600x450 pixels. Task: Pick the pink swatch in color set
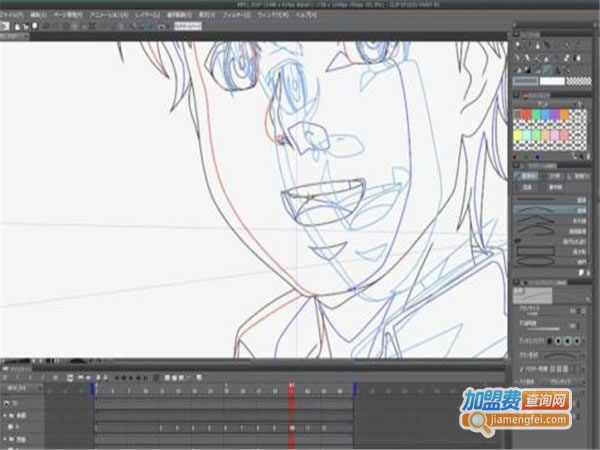(554, 135)
